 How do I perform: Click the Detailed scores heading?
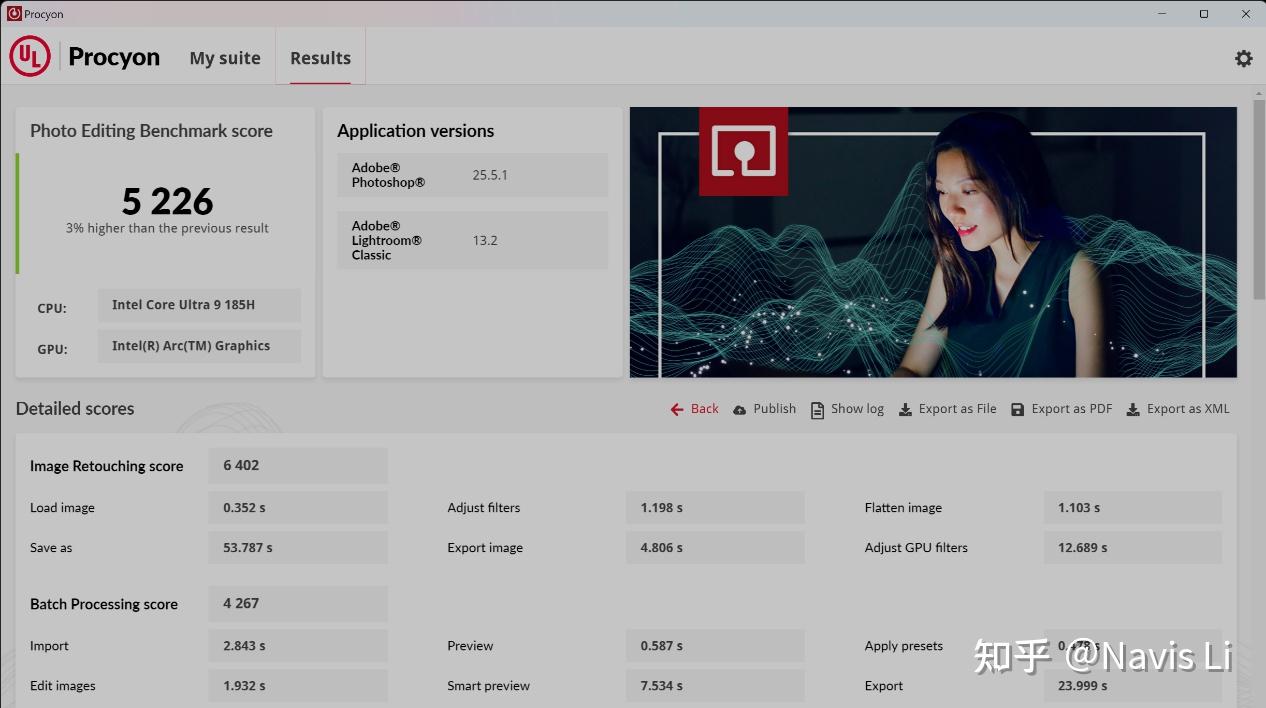tap(75, 409)
